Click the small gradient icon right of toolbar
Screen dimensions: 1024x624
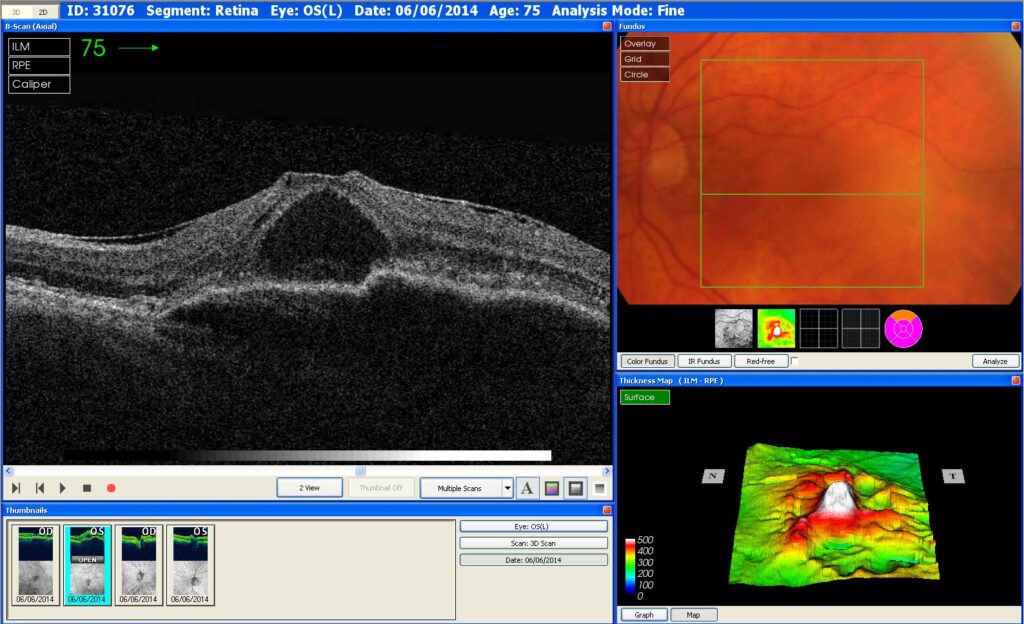600,488
